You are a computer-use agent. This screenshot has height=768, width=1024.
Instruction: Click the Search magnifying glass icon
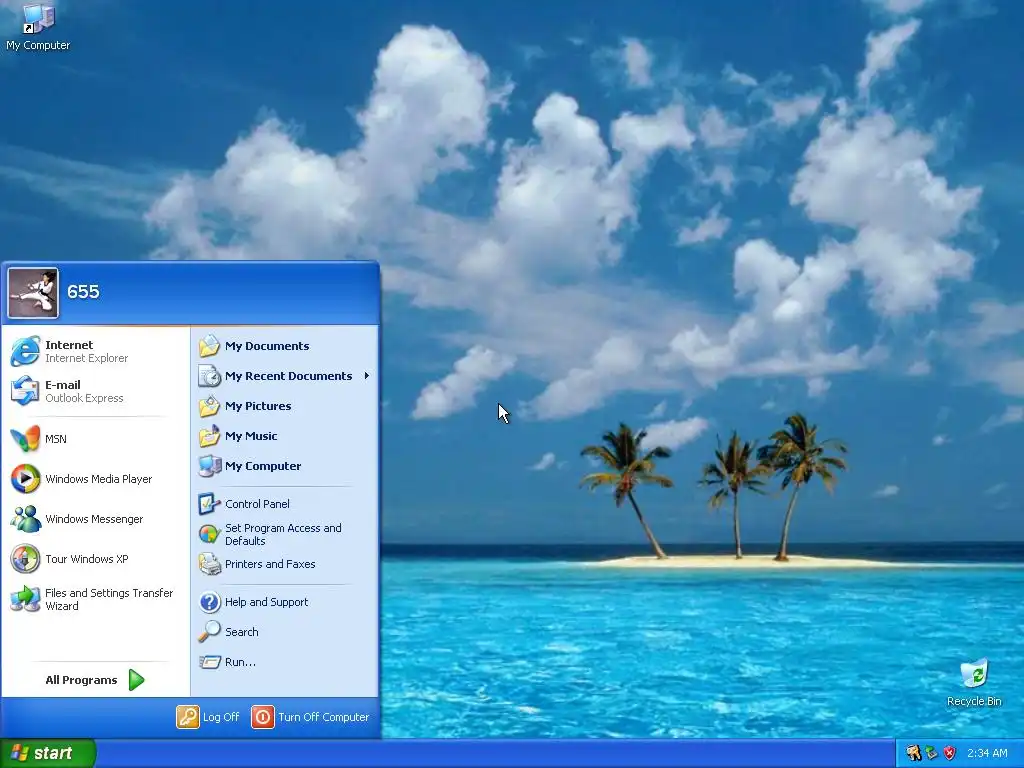(210, 632)
